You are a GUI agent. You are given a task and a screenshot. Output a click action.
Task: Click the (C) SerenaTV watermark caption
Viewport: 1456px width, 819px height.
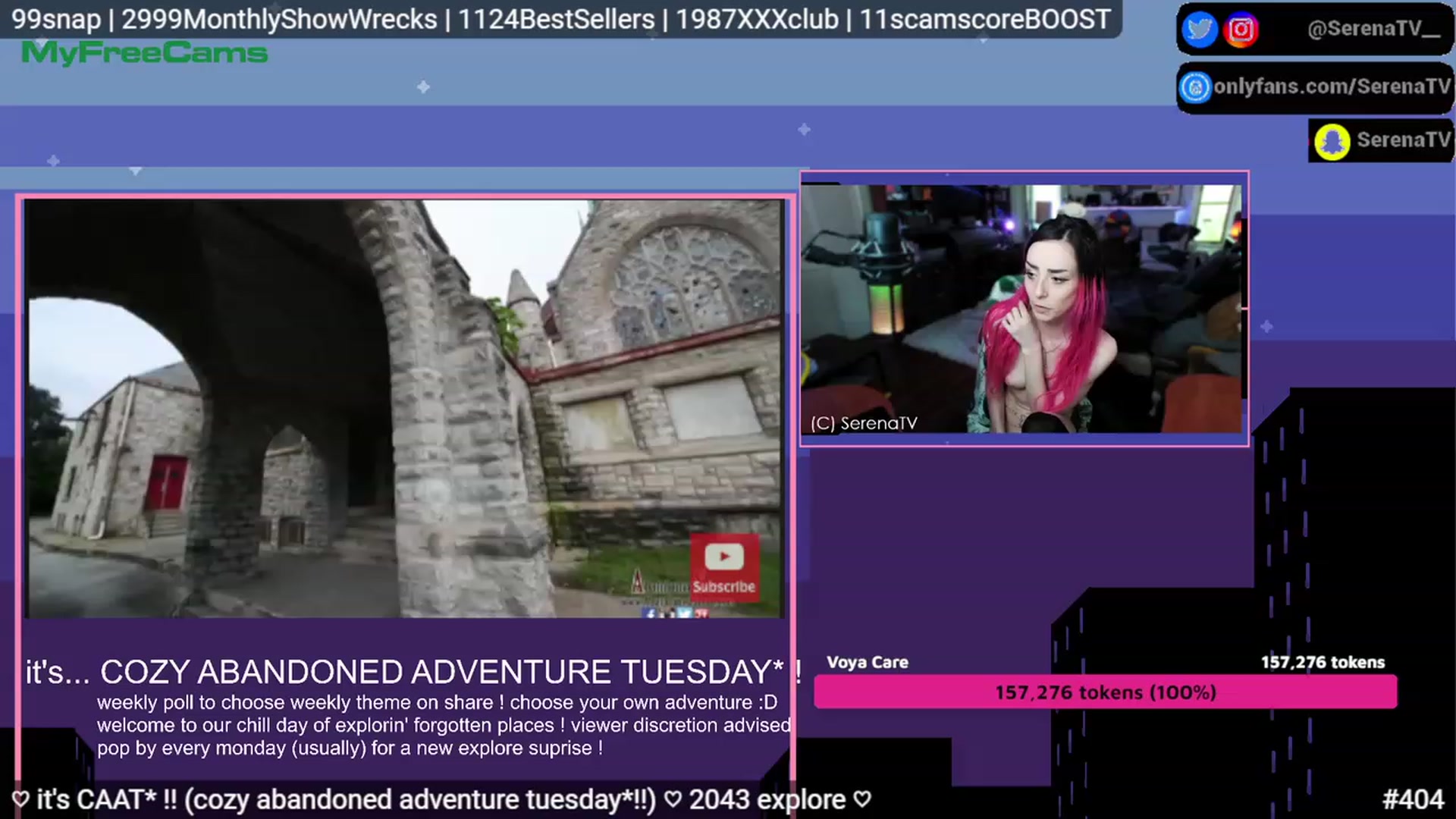click(x=864, y=423)
